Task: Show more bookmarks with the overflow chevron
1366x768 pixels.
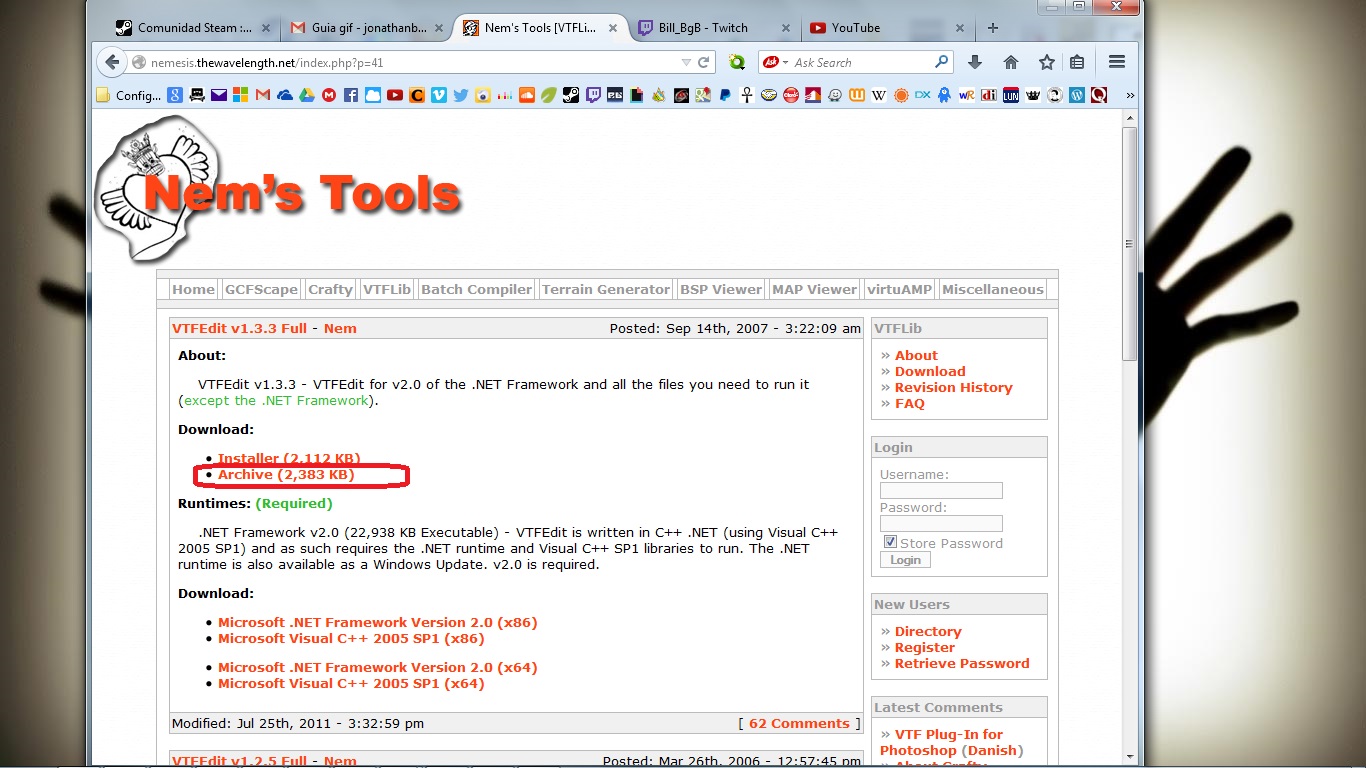Action: tap(1130, 96)
